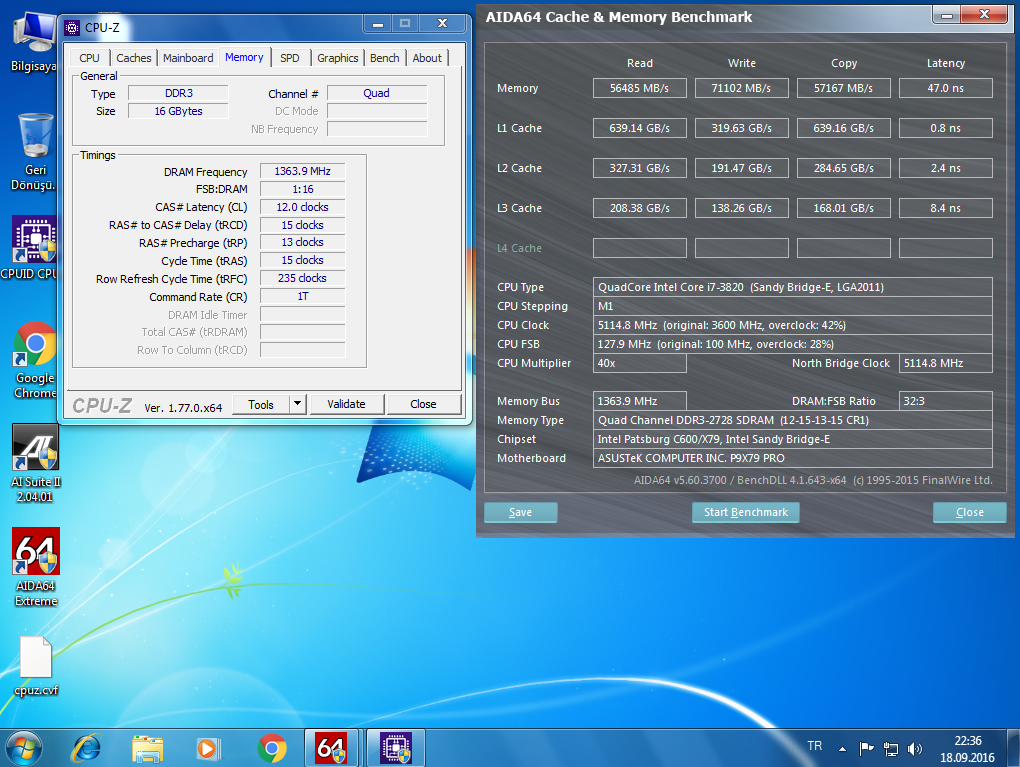
Task: Open Action Center flag tray icon
Action: [x=866, y=749]
